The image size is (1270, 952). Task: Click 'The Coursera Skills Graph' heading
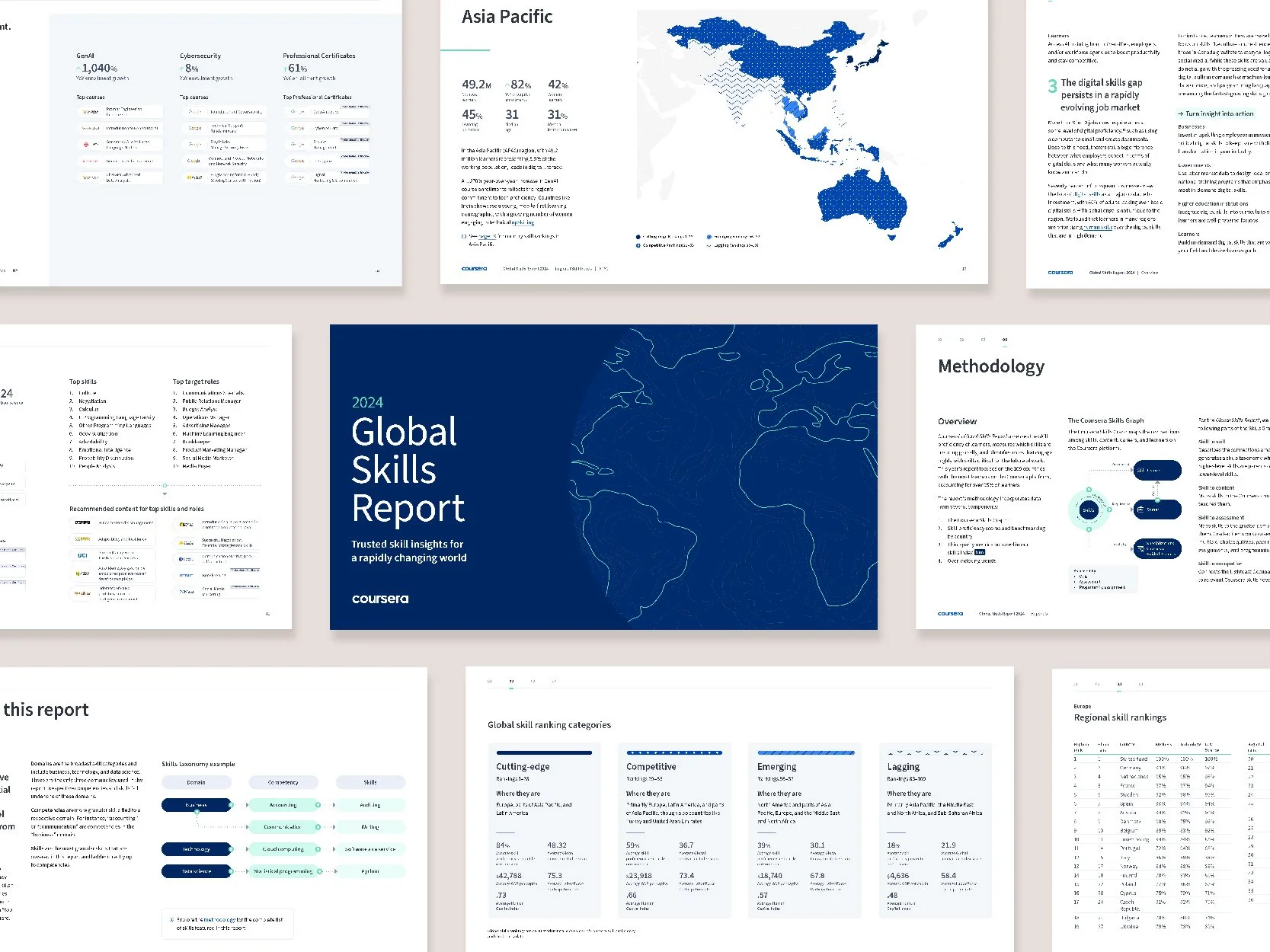point(1105,420)
